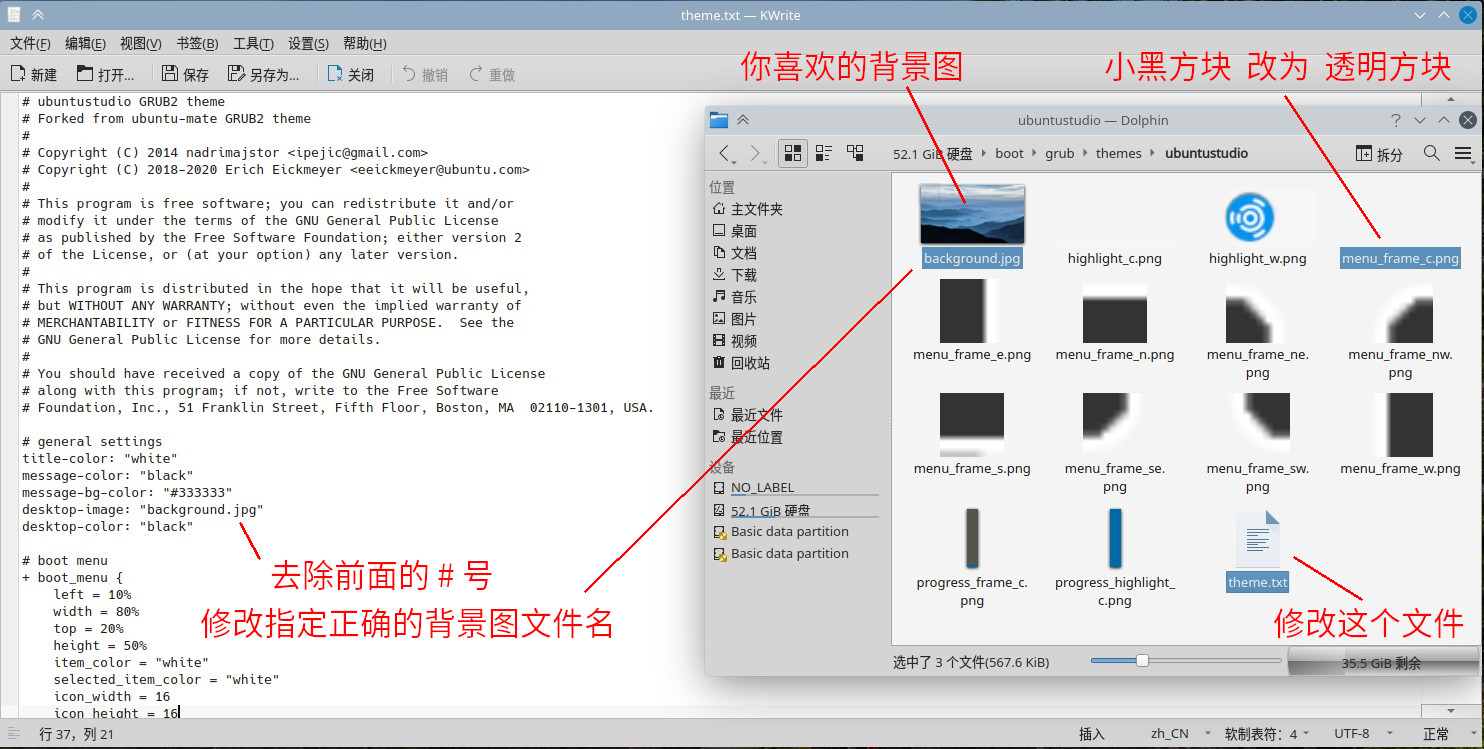Close the document with 关闭 toolbar button
Image resolution: width=1484 pixels, height=749 pixels.
(350, 74)
